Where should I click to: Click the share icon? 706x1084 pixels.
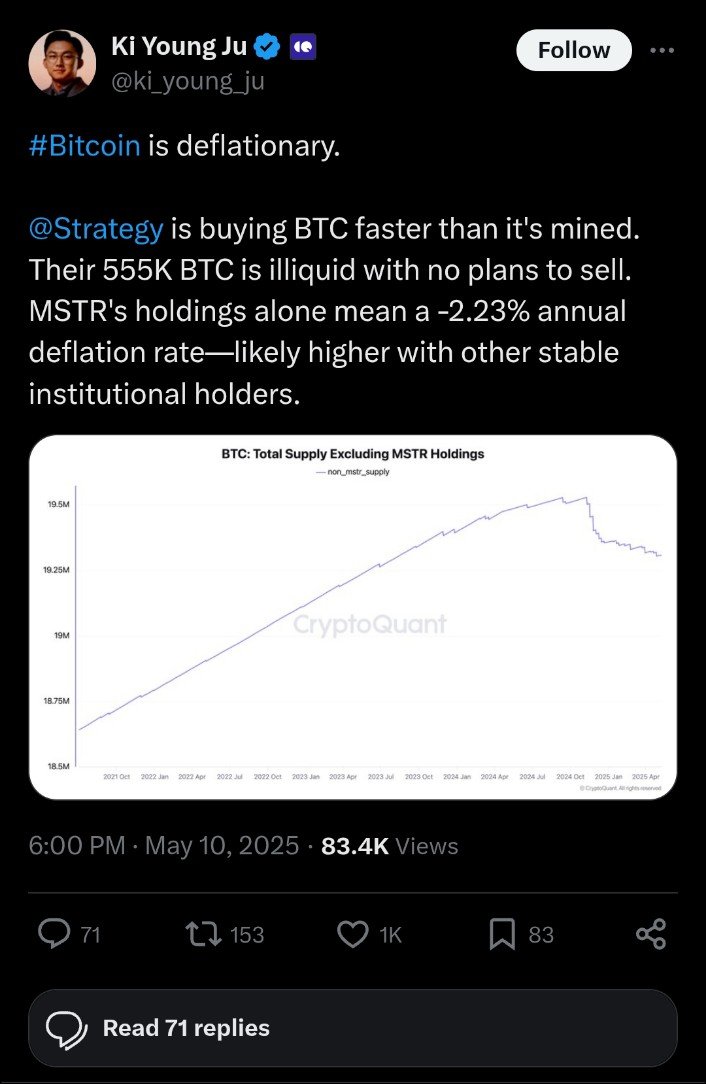pyautogui.click(x=651, y=934)
